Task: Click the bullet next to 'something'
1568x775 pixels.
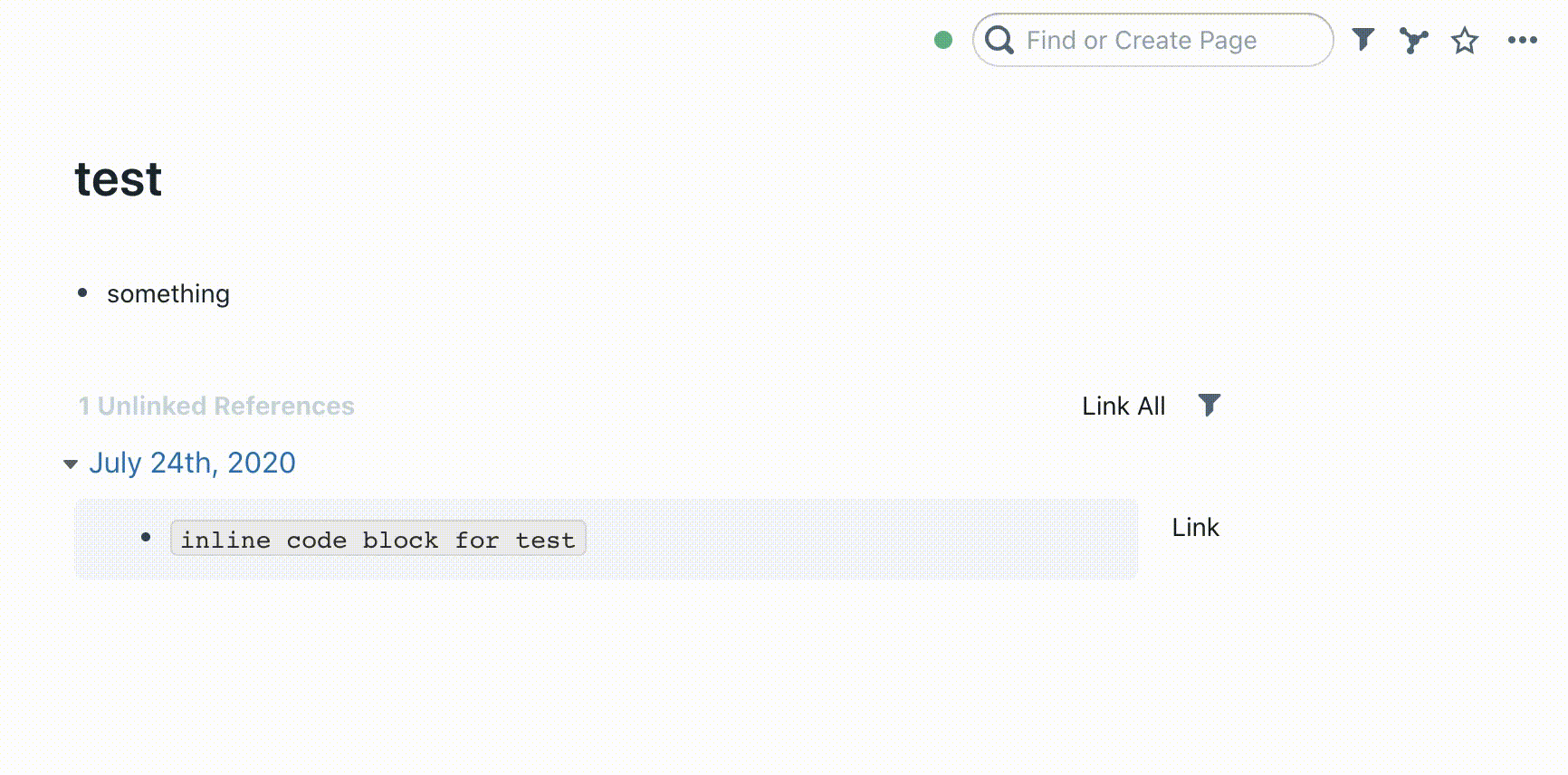Action: 82,292
